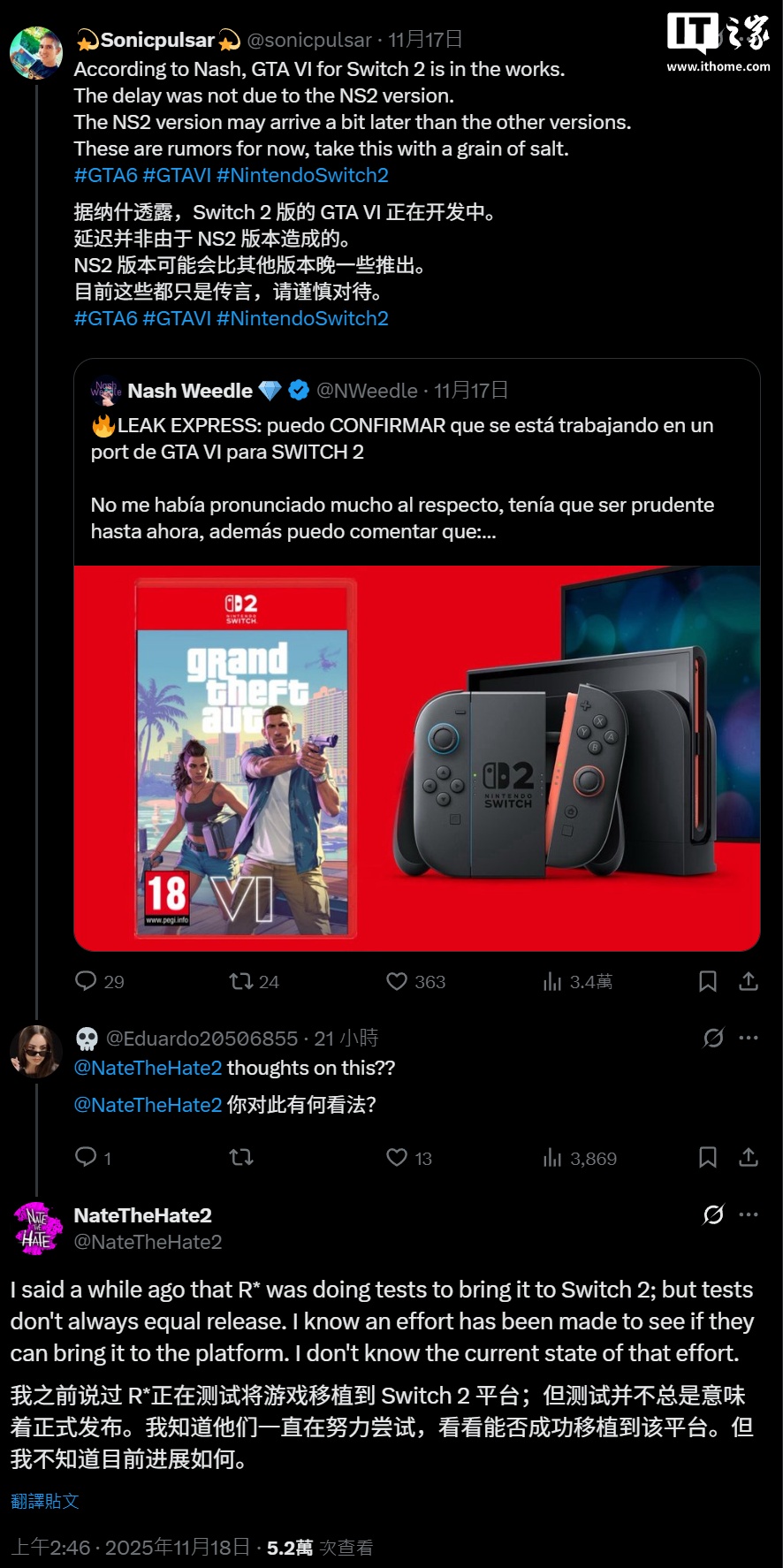Viewport: 783px width, 1568px height.
Task: Open @NateTheHate2 mention in Eduardo's reply
Action: (x=148, y=1068)
